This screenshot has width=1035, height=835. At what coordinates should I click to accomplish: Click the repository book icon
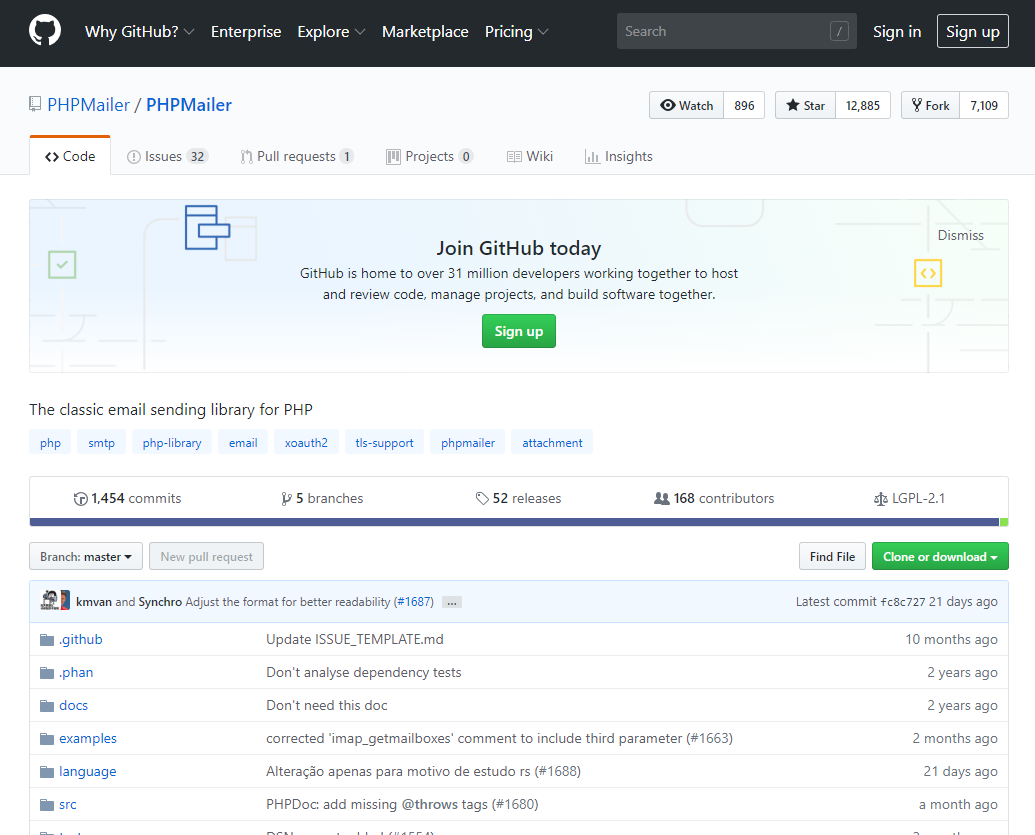pos(35,104)
